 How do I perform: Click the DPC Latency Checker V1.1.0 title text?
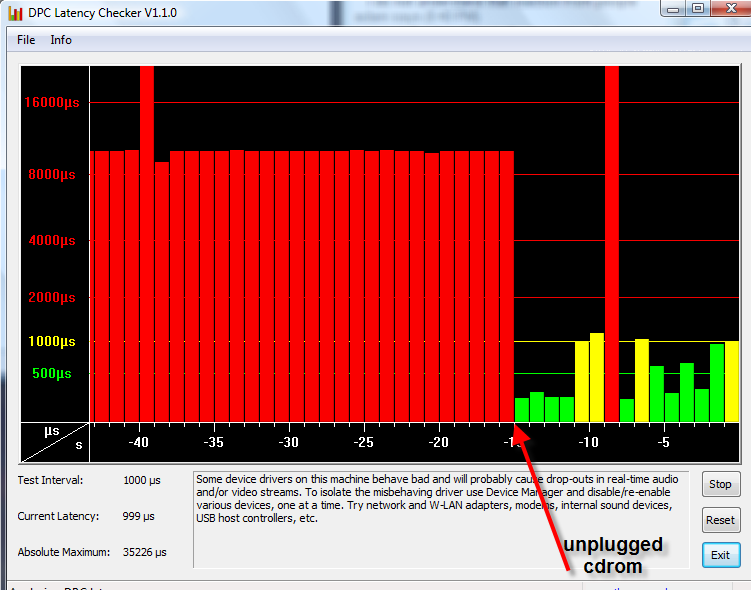click(102, 13)
